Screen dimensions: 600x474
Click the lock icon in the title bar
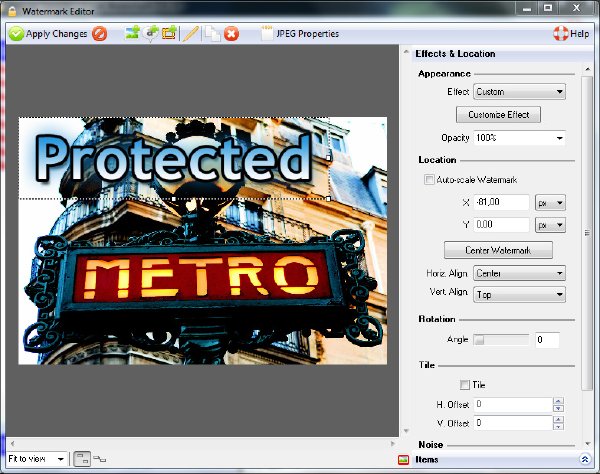(x=12, y=11)
